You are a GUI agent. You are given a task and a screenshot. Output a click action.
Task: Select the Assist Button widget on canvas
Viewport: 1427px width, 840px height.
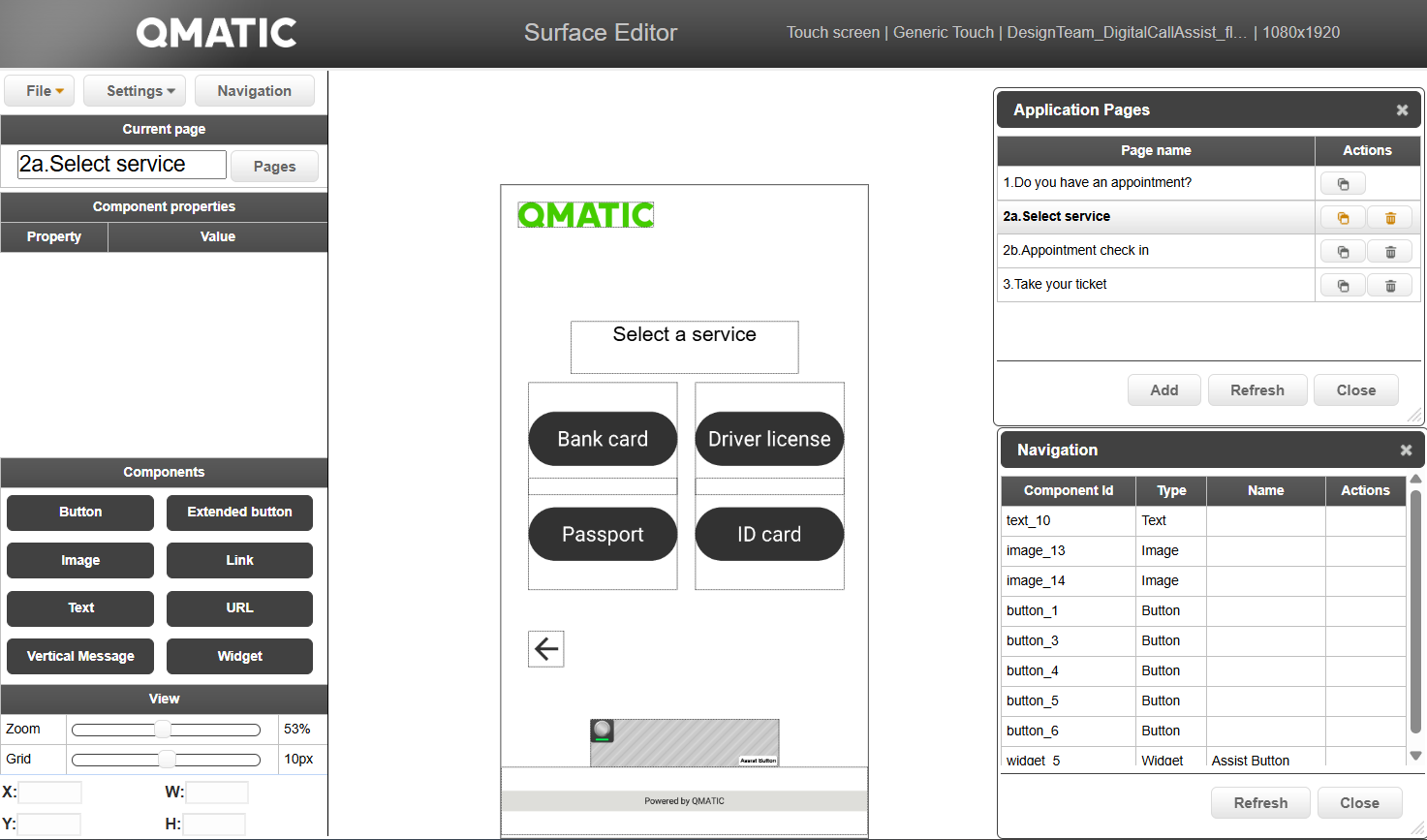click(x=684, y=743)
